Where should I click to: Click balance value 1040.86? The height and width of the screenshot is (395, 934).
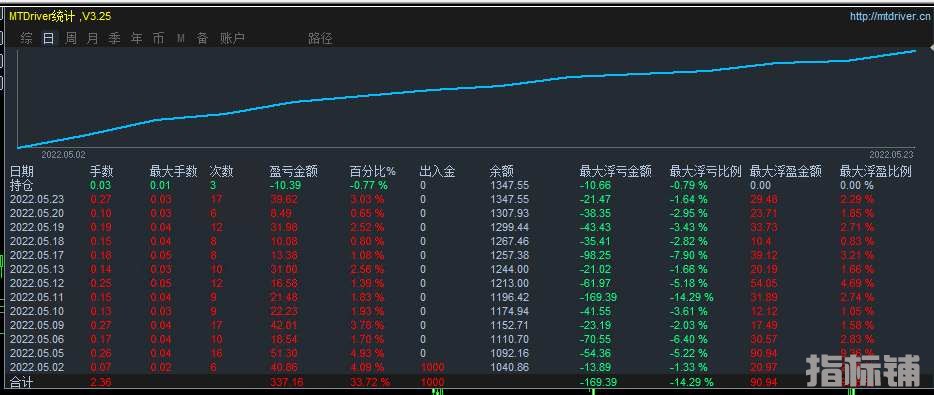[x=509, y=368]
